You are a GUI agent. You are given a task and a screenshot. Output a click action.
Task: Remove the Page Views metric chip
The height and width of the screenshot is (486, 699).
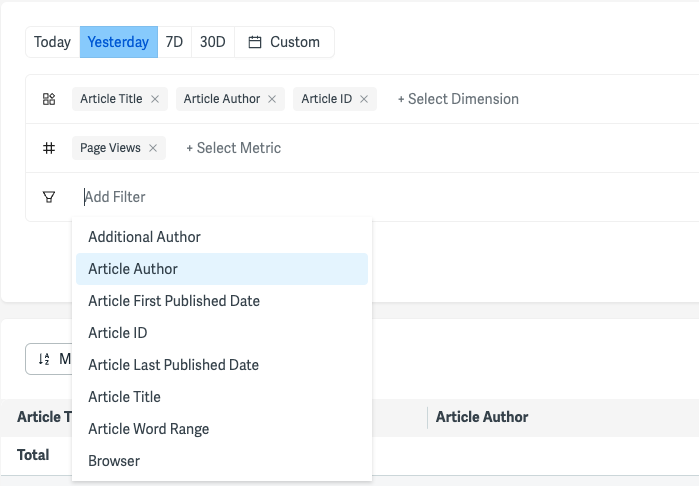point(153,148)
